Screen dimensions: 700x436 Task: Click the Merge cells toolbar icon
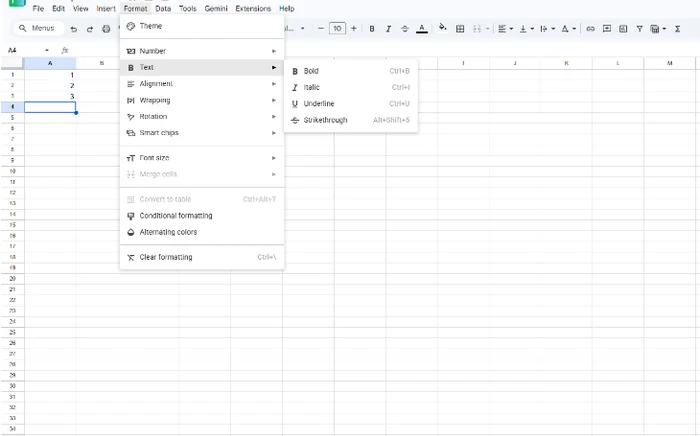pos(477,29)
